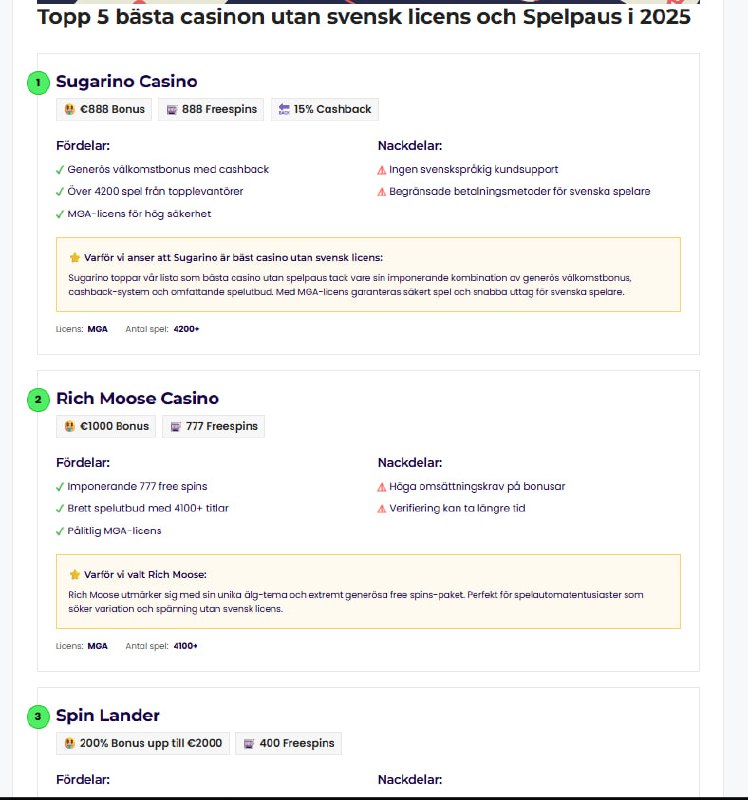Click the warning icon beside Höga omsättningskrav
The height and width of the screenshot is (800, 748).
click(382, 487)
